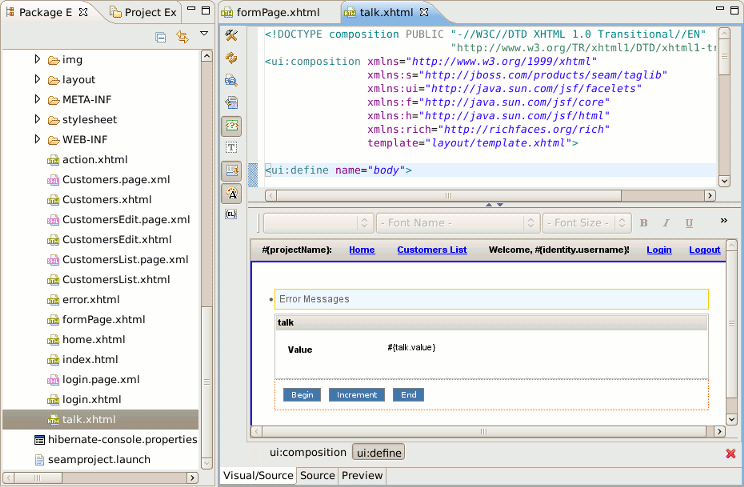Click the Underline formatting icon

pos(689,223)
